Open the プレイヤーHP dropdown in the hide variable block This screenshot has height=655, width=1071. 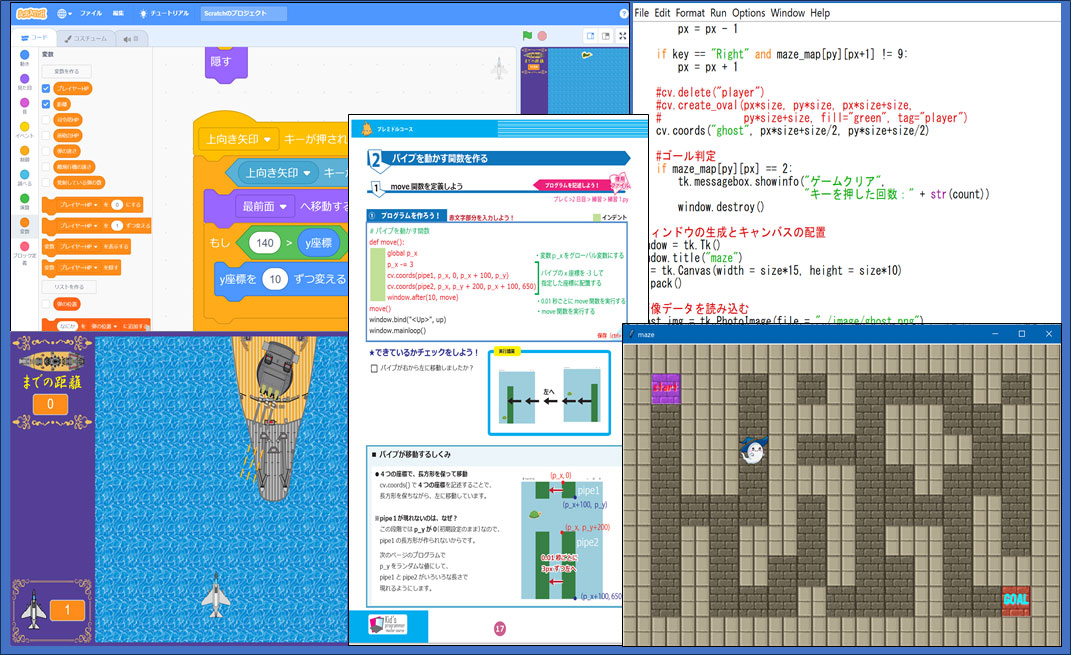coord(79,268)
